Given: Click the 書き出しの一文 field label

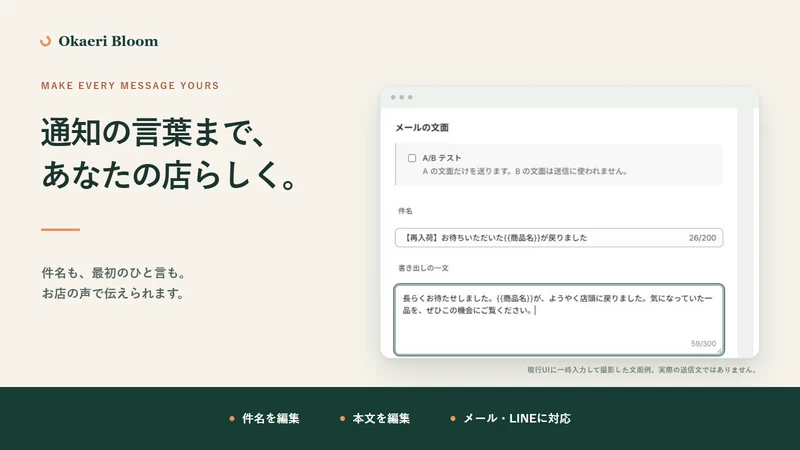Looking at the screenshot, I should (423, 268).
